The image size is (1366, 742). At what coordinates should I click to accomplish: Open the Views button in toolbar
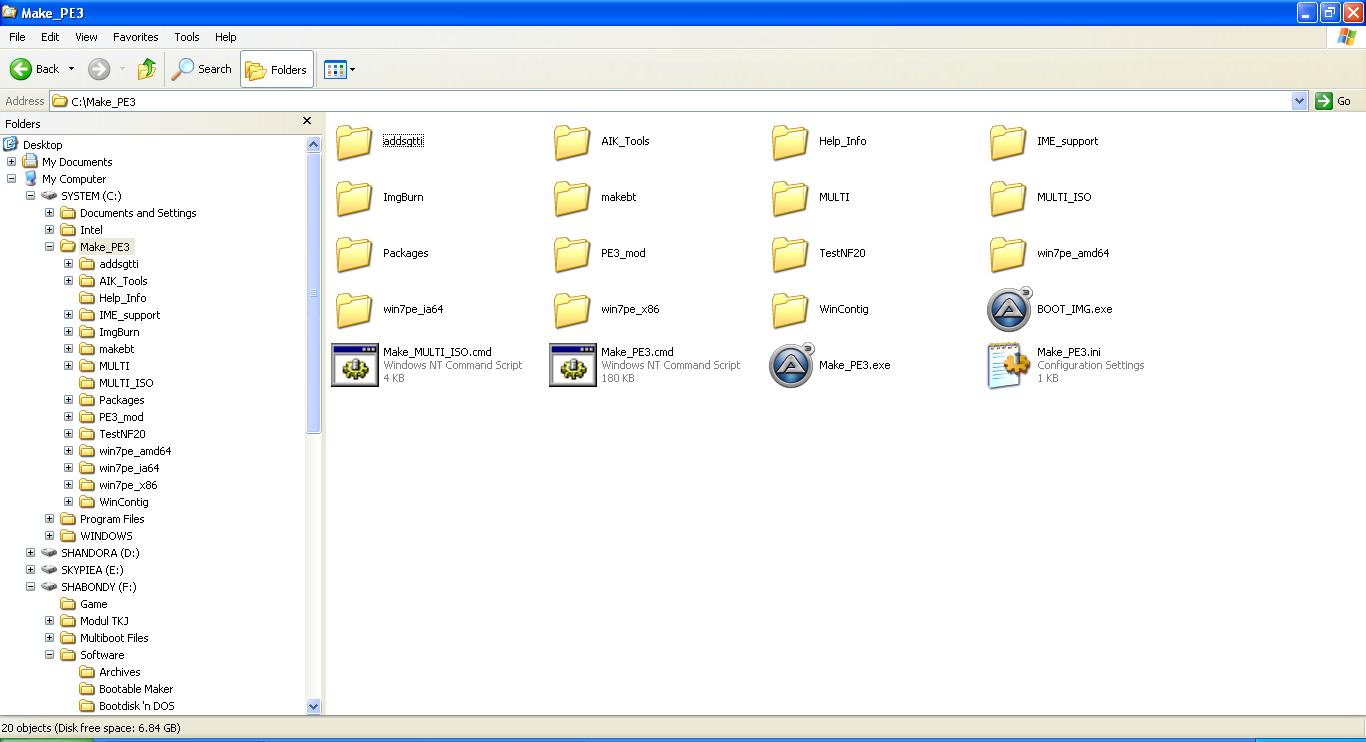(x=339, y=69)
